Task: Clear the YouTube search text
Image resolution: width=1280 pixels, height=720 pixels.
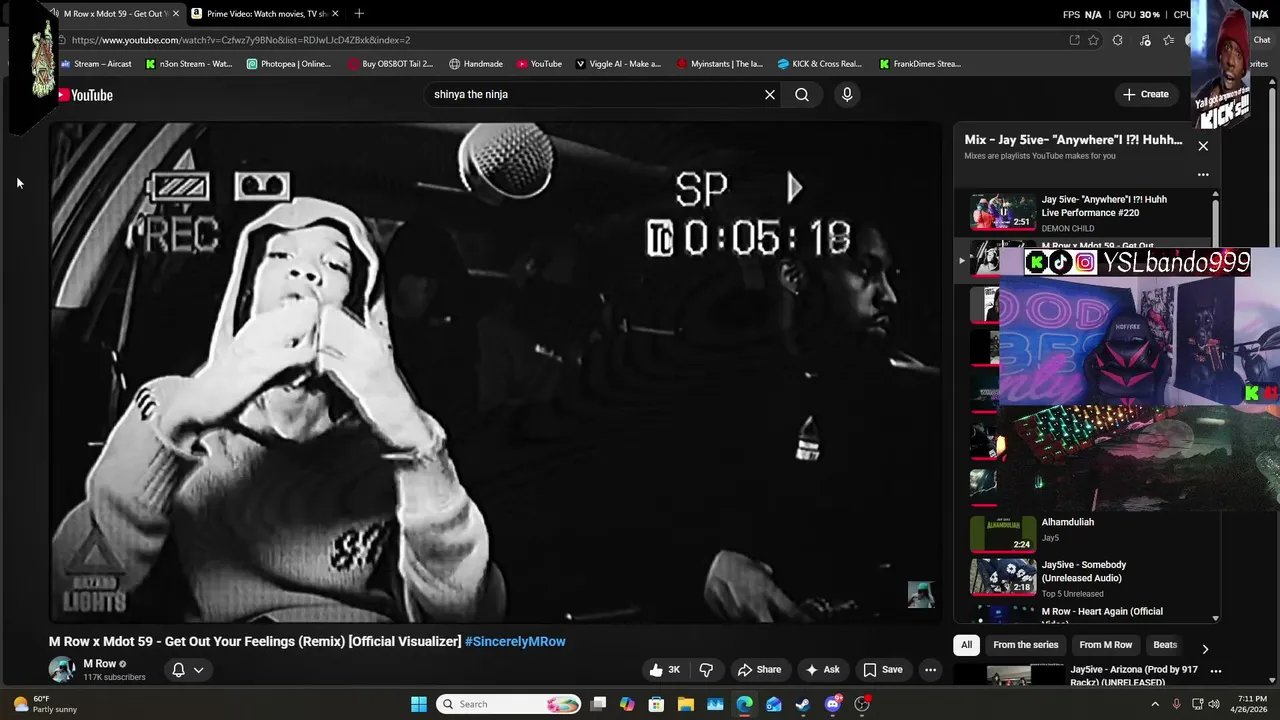Action: [x=770, y=94]
